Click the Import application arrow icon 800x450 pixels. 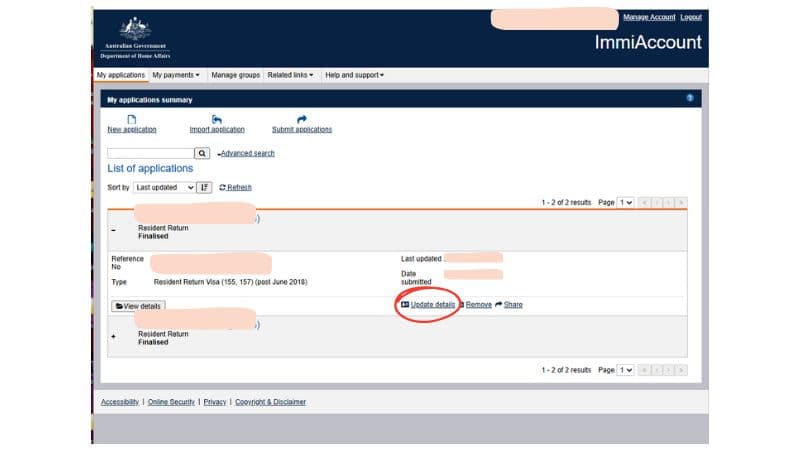[x=217, y=119]
